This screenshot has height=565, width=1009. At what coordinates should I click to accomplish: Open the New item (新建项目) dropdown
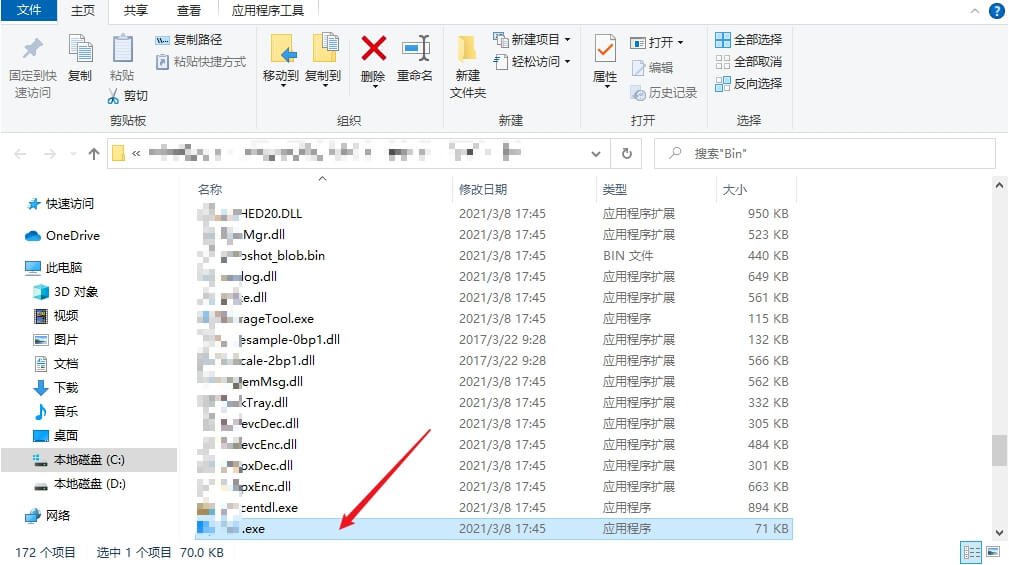click(532, 39)
